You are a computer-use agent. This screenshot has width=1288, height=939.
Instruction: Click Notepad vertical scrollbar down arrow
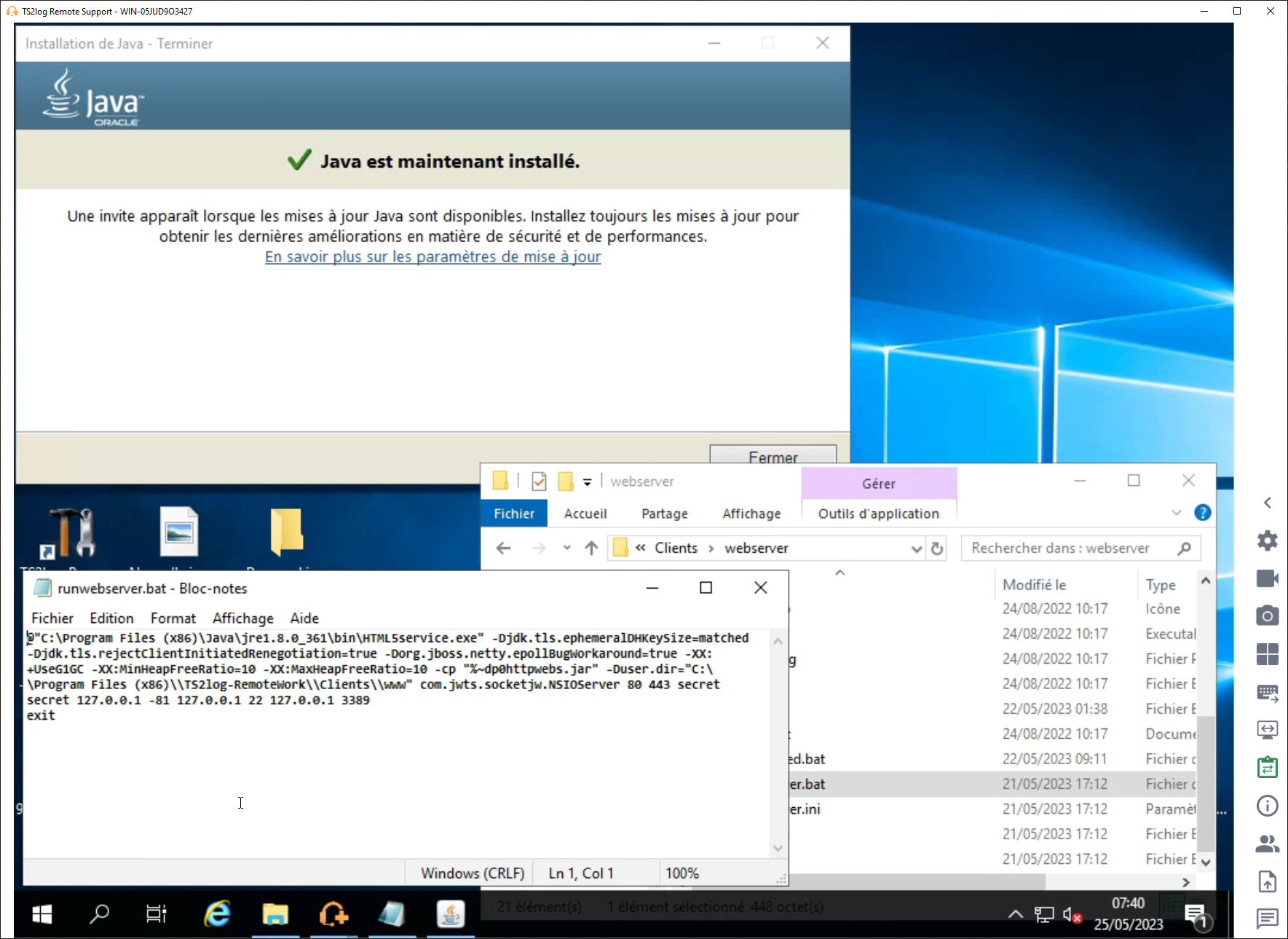778,848
